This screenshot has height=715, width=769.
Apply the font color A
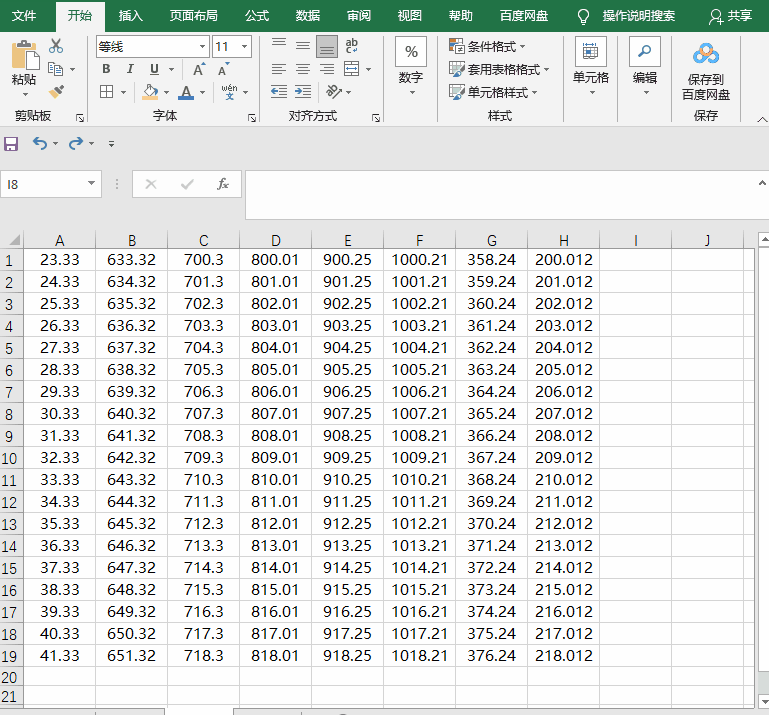tap(186, 92)
